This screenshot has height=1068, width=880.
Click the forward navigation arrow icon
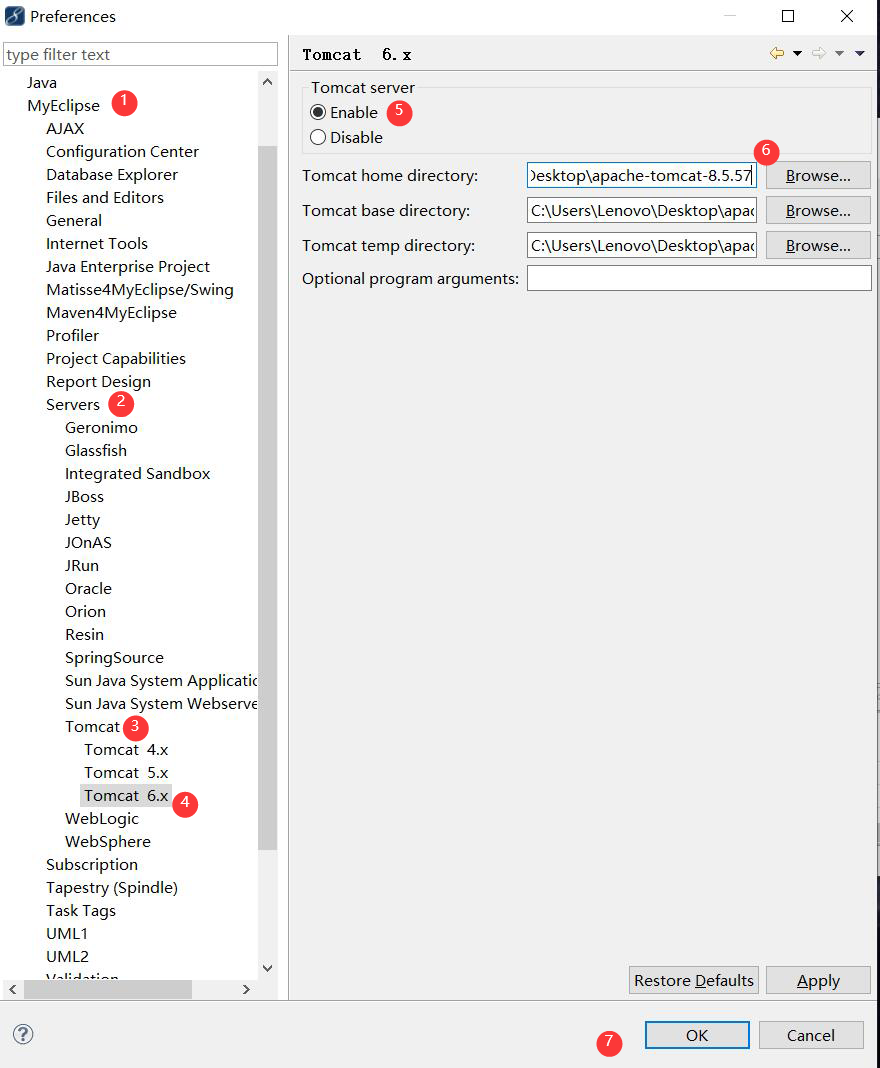[819, 53]
